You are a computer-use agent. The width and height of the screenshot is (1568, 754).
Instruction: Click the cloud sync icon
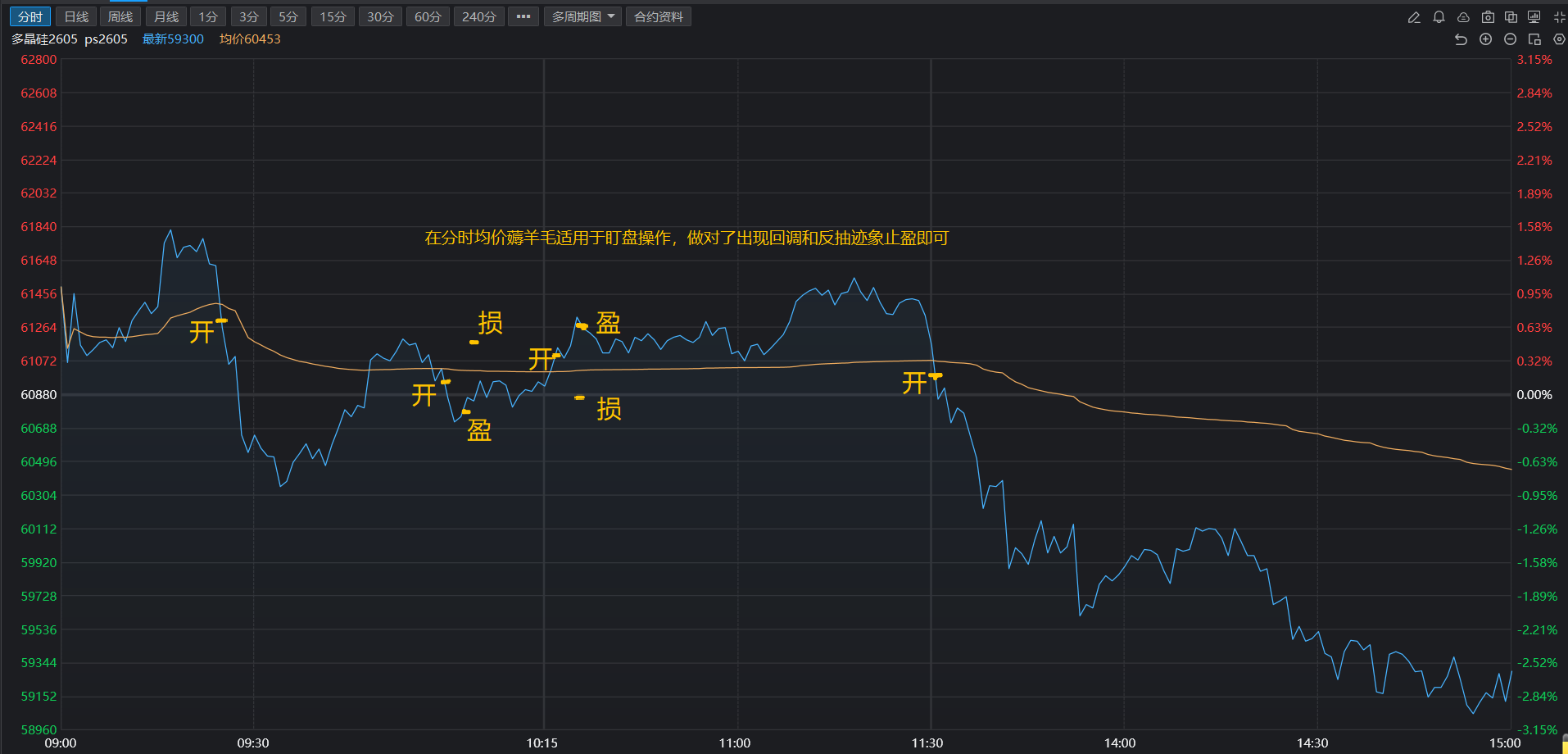point(1463,17)
